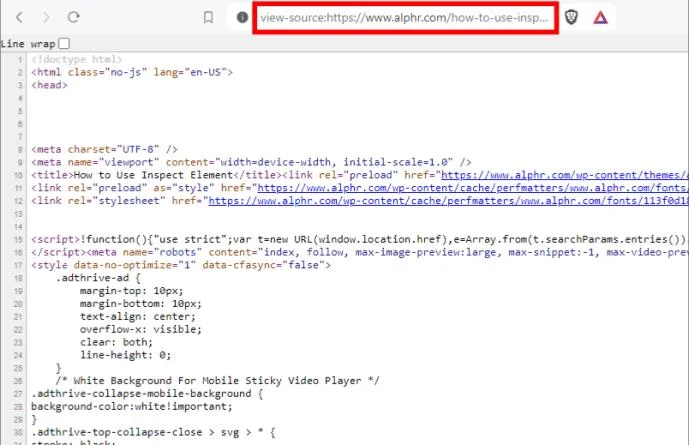
Task: Open the perfmatters fonts link on line 11
Action: [473, 188]
